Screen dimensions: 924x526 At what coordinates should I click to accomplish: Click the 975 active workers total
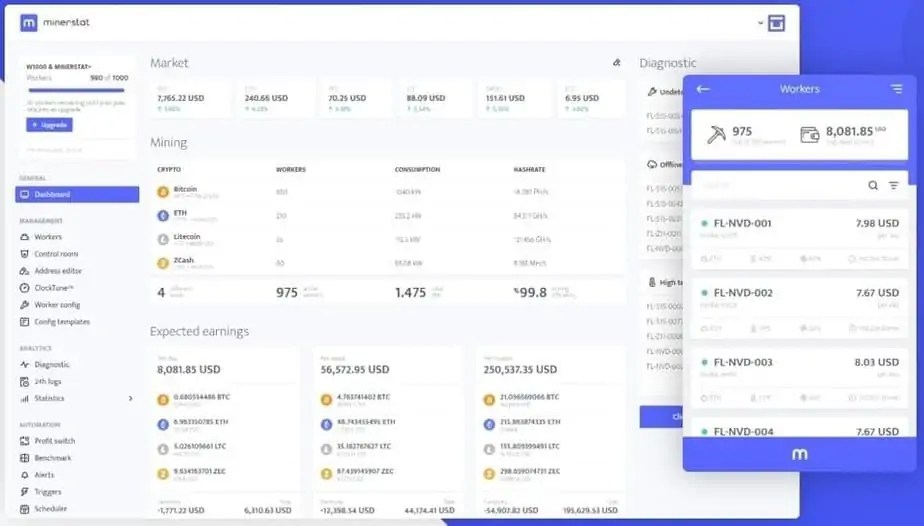(x=287, y=293)
